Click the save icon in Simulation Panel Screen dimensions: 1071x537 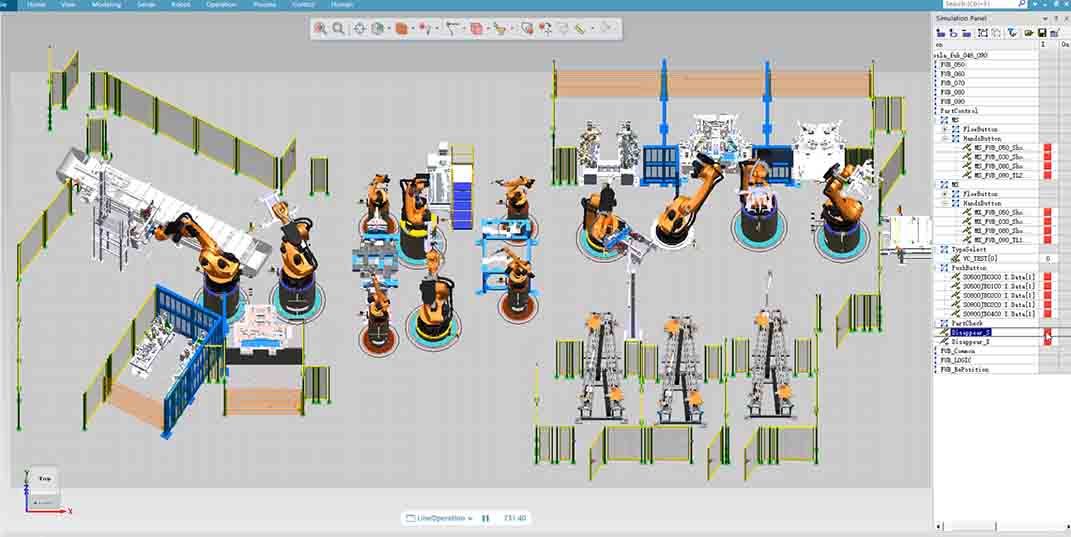pos(1041,33)
